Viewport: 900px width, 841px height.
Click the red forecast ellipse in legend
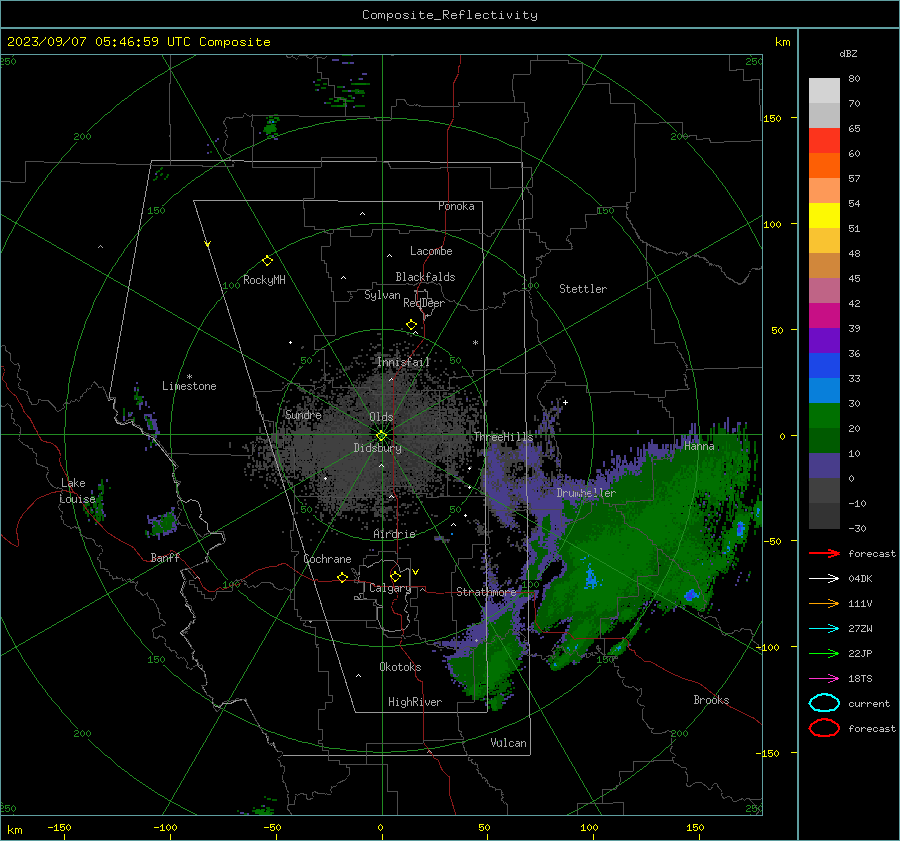(824, 728)
